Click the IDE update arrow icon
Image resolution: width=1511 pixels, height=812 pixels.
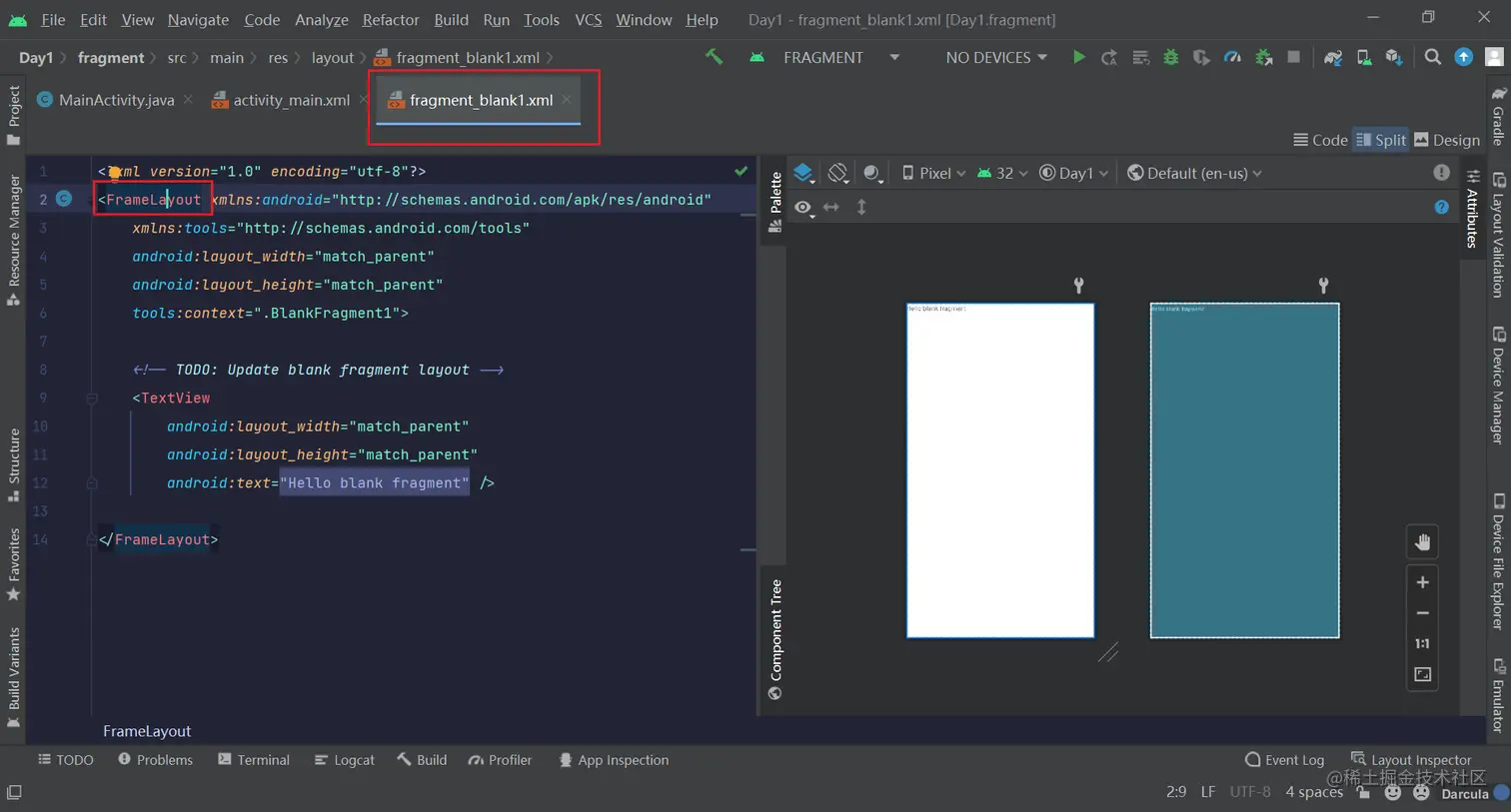(x=1463, y=57)
